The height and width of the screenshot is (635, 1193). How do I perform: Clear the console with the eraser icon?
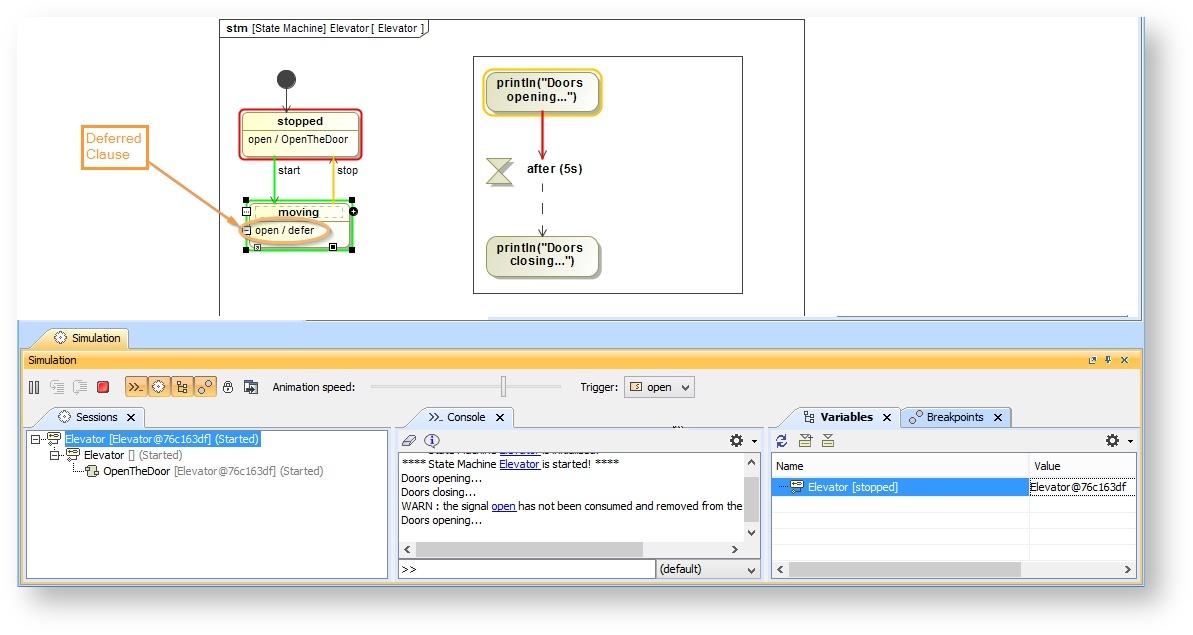pyautogui.click(x=408, y=441)
